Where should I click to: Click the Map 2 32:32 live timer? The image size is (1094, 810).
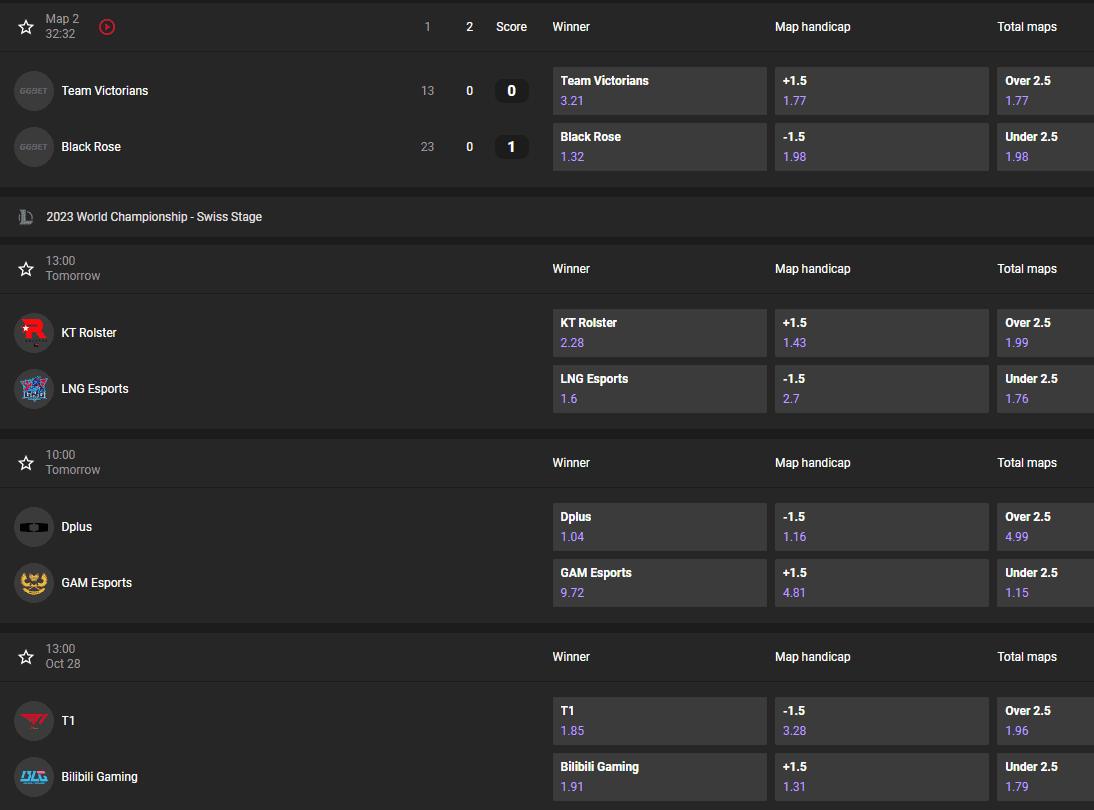tap(62, 27)
